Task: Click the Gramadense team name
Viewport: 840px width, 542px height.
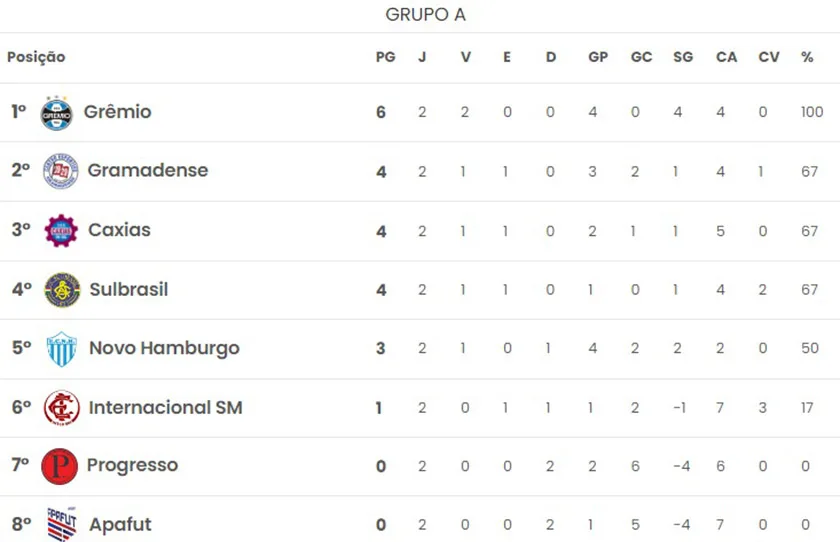Action: point(148,171)
